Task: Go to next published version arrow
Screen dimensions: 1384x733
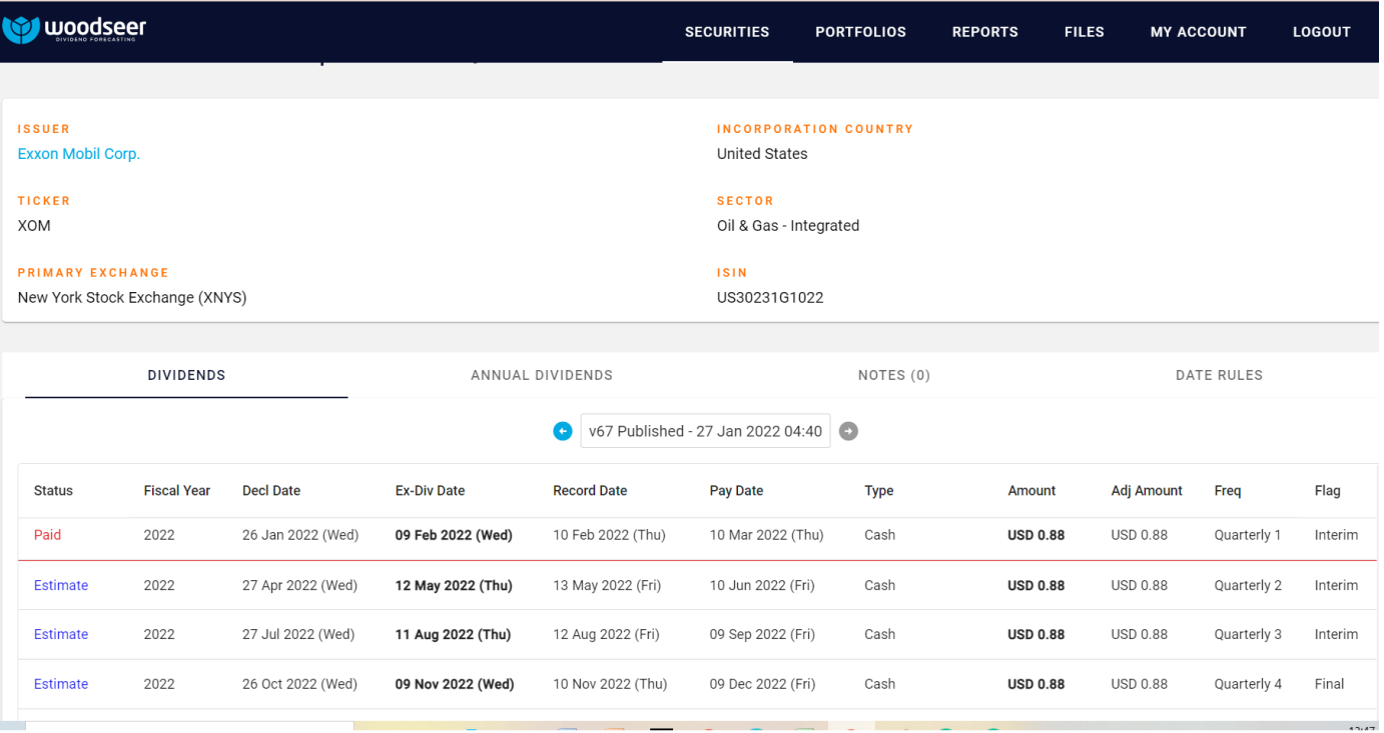Action: click(848, 431)
